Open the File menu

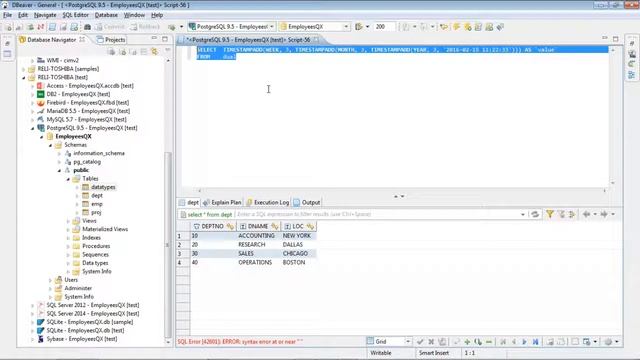(7, 15)
